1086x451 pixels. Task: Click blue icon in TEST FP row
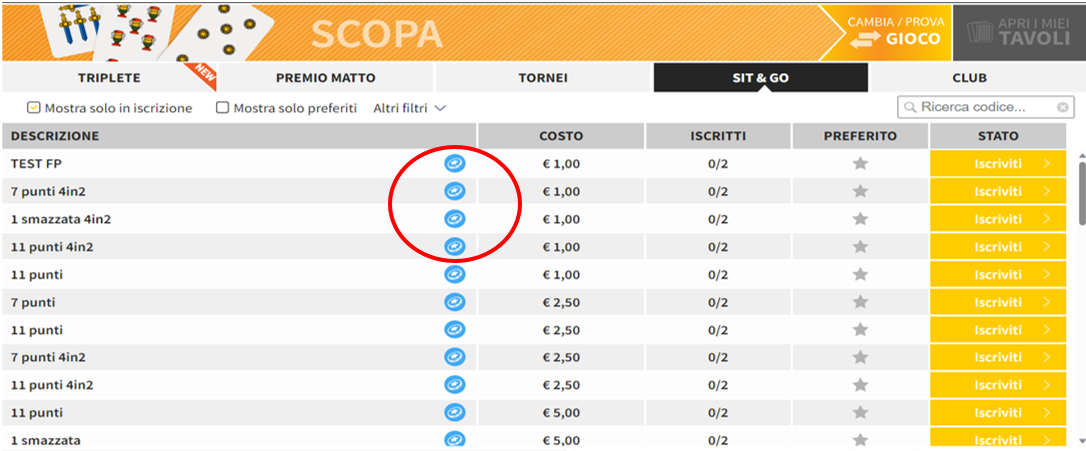click(454, 163)
